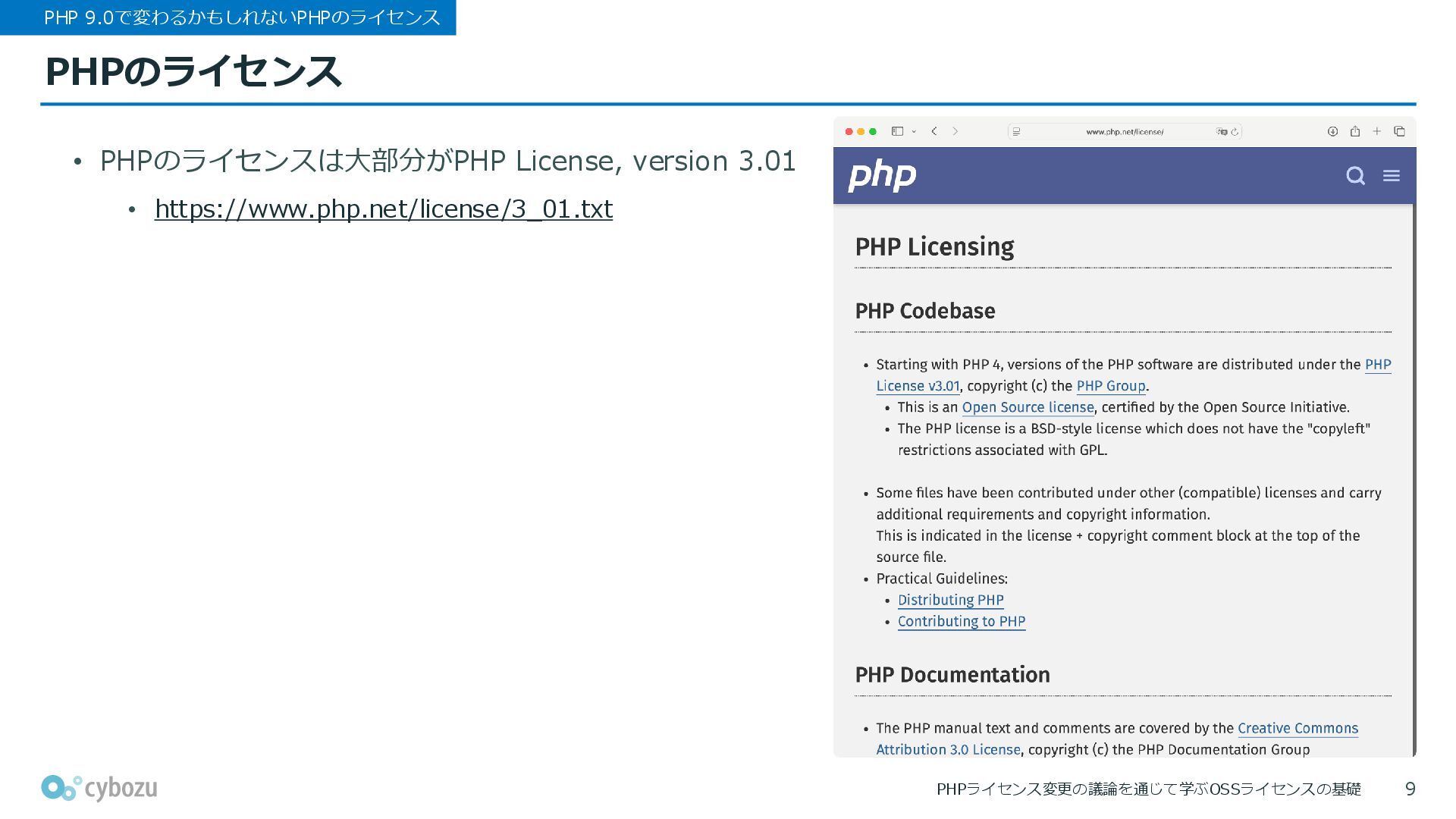The height and width of the screenshot is (819, 1456).
Task: Click the php logo in the site header
Action: [x=882, y=176]
